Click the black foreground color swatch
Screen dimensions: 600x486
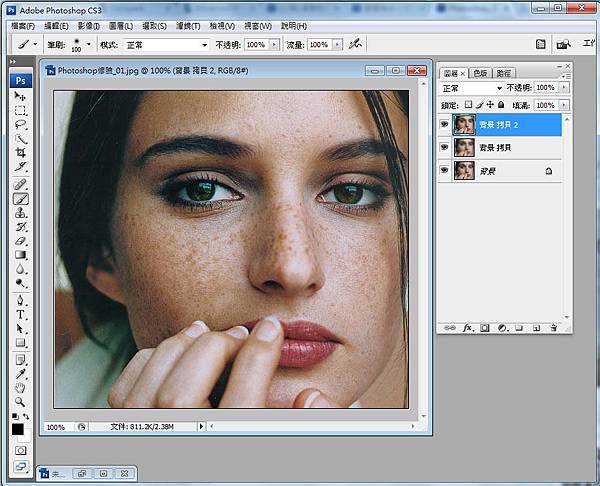18,428
